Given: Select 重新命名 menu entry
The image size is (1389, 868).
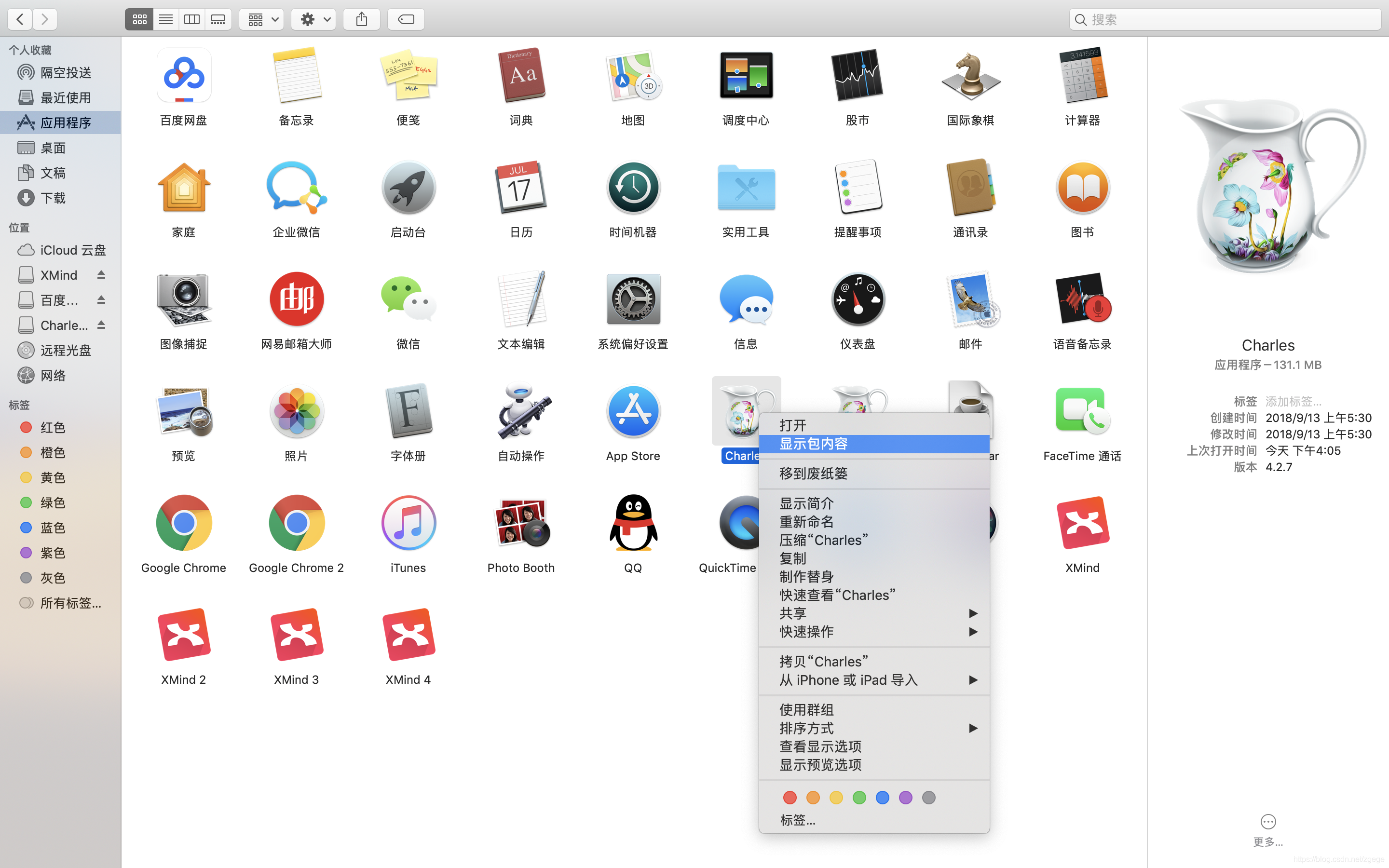Looking at the screenshot, I should click(874, 522).
